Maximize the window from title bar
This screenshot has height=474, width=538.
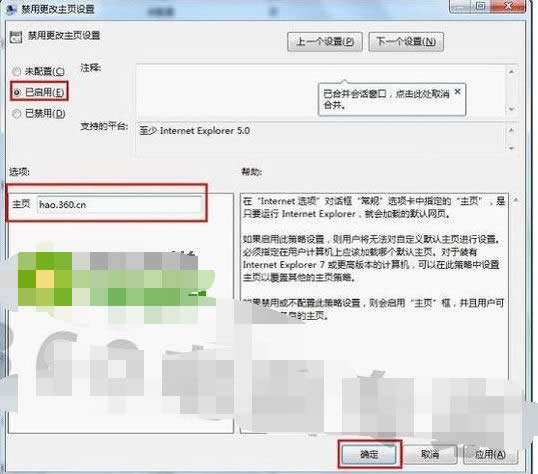(x=481, y=5)
